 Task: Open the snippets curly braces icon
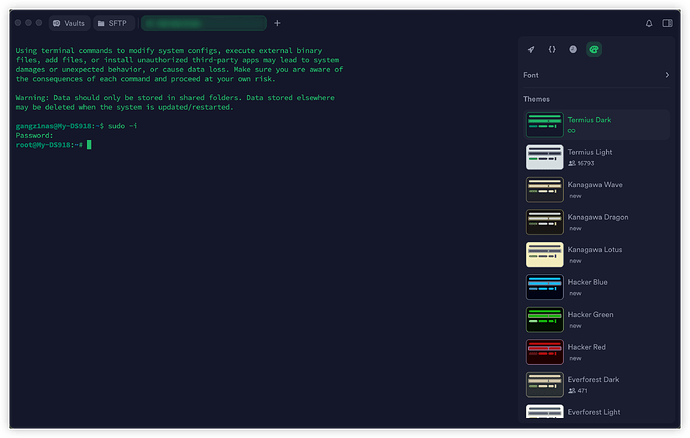click(552, 49)
